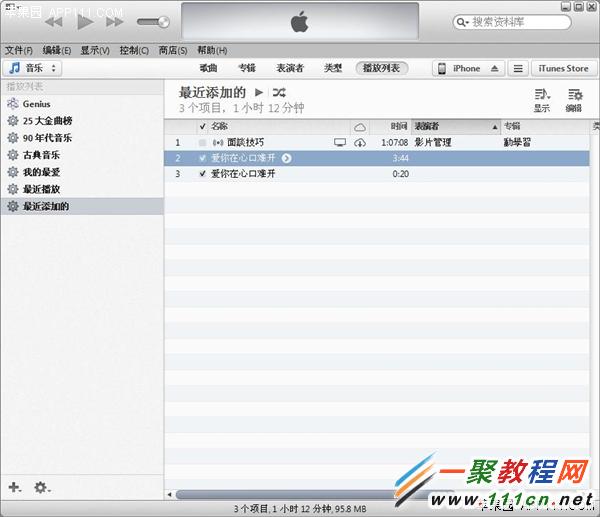Switch to the 表演者 tab
This screenshot has height=517, width=600.
point(290,68)
